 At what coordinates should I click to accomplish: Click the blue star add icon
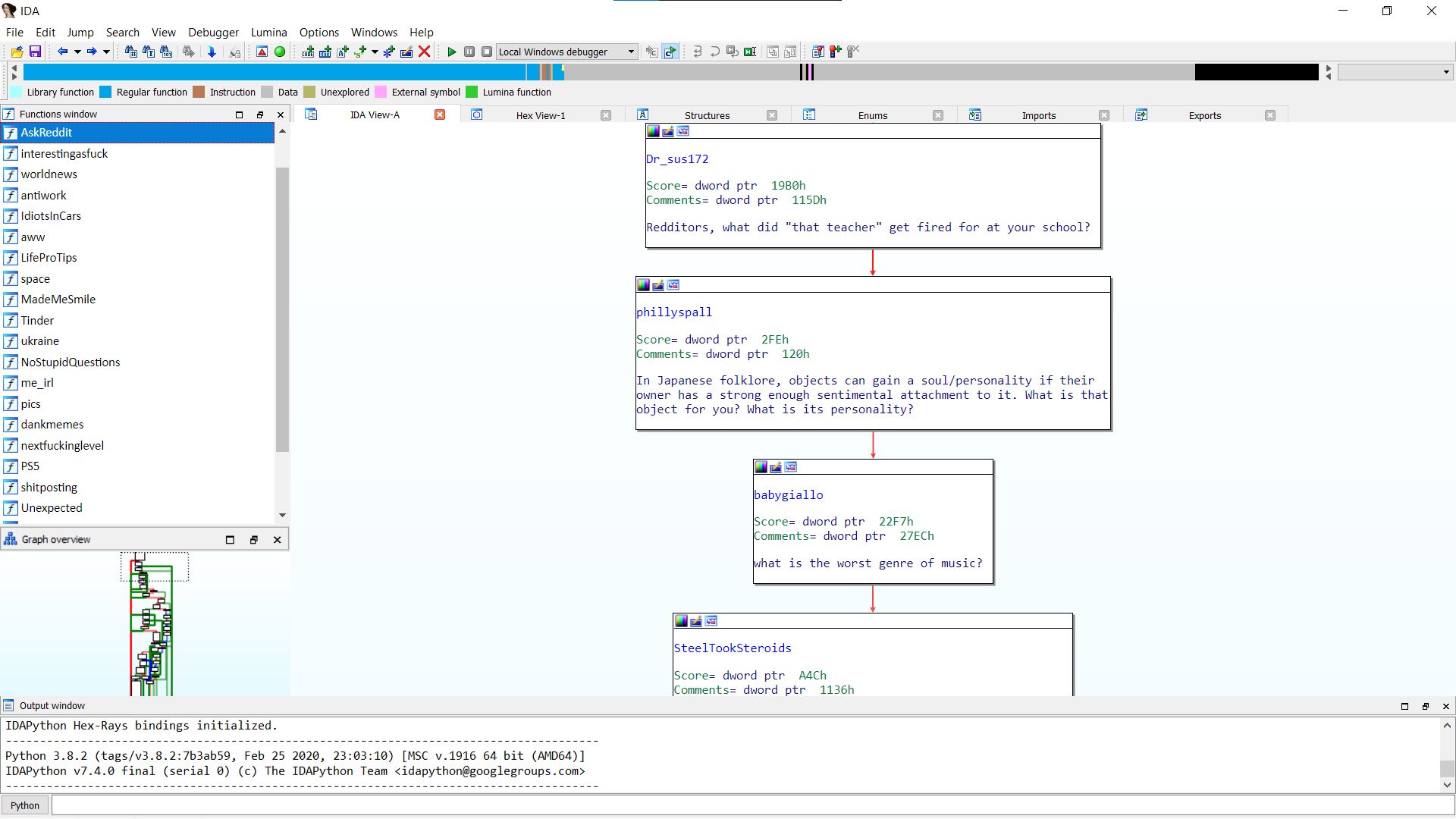tap(389, 52)
